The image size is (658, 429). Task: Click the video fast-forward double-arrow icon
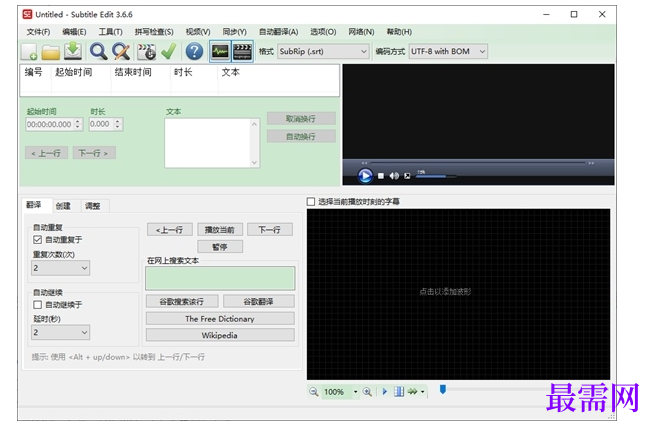[591, 163]
